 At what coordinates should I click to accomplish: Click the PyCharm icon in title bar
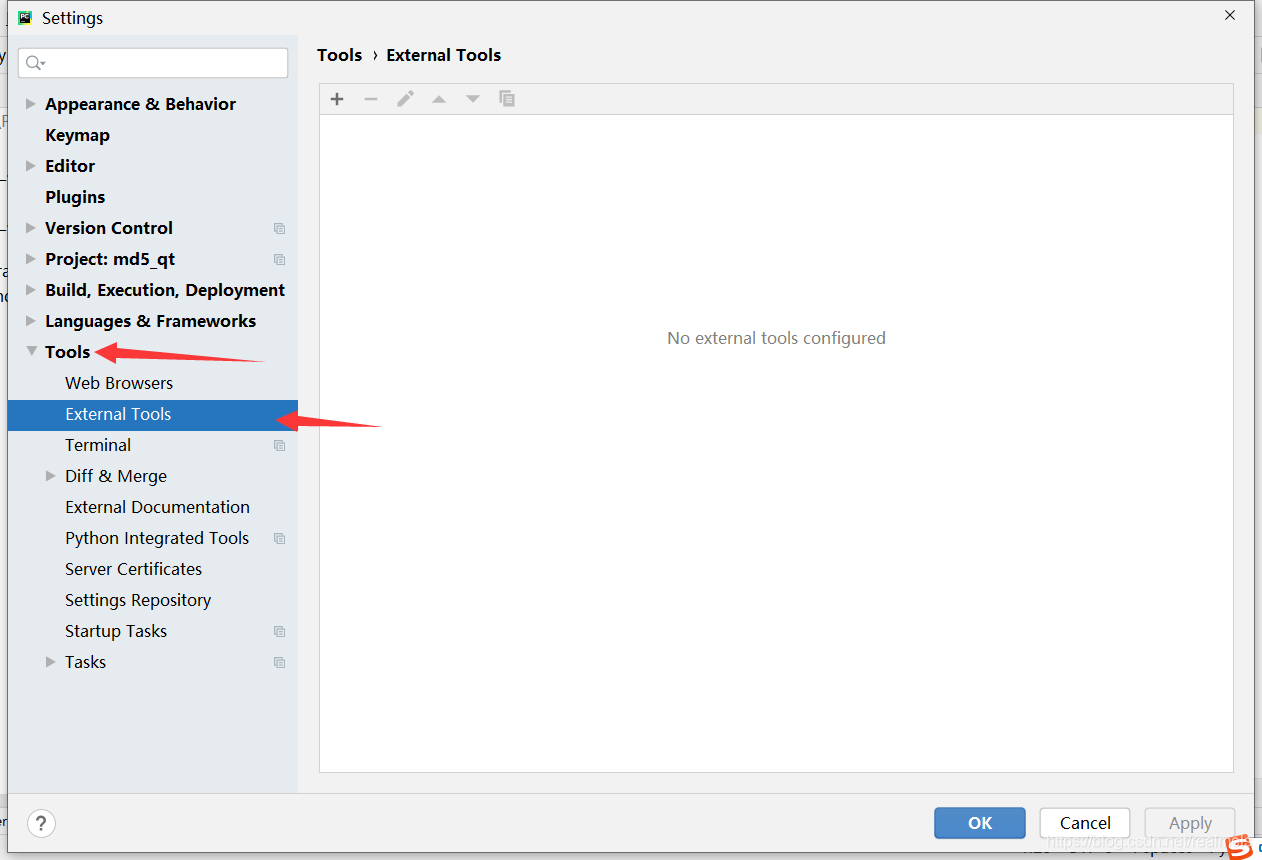(x=25, y=18)
